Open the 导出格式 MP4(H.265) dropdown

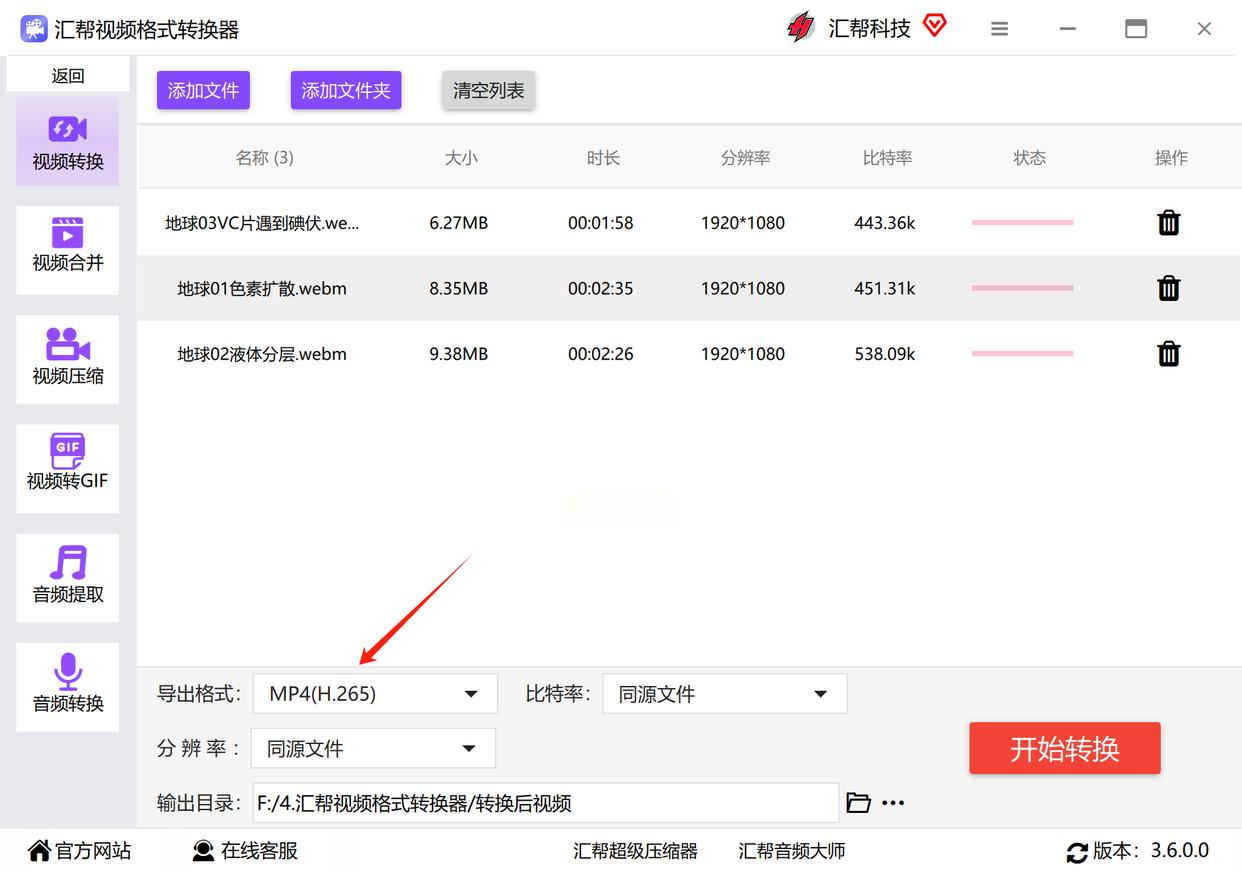tap(375, 694)
